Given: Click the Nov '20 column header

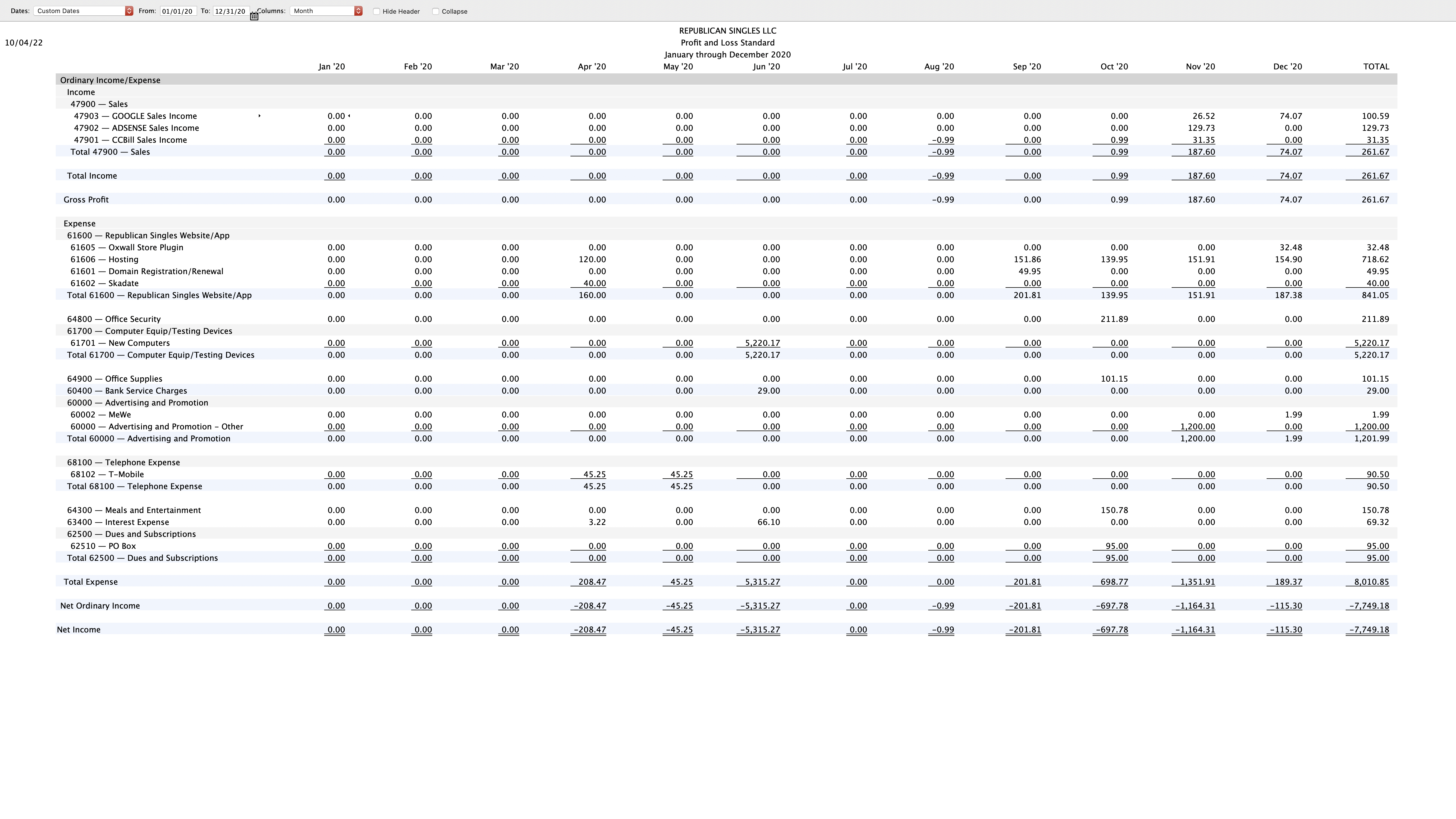Looking at the screenshot, I should (1201, 67).
